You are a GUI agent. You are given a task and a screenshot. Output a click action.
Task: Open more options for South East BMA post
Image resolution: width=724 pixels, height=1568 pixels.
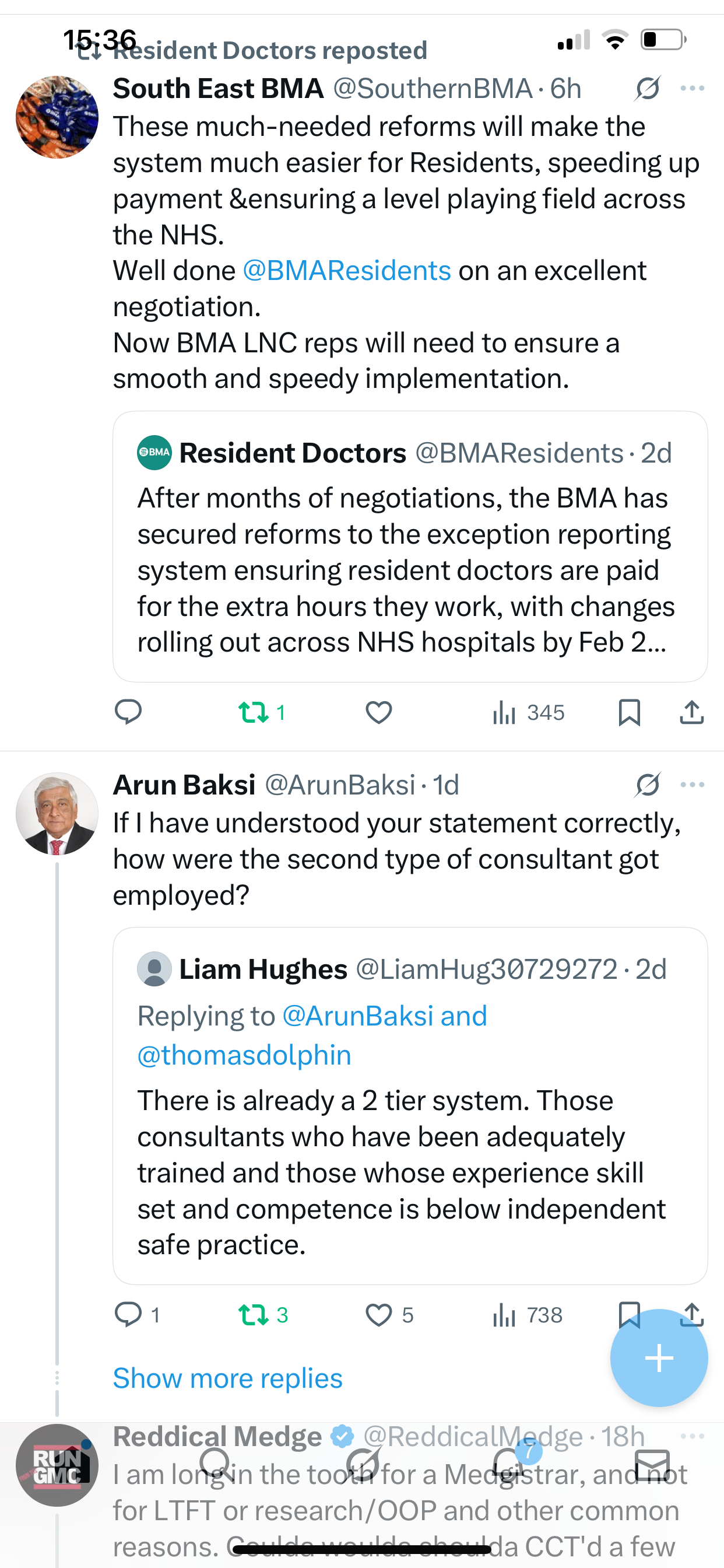pos(693,89)
